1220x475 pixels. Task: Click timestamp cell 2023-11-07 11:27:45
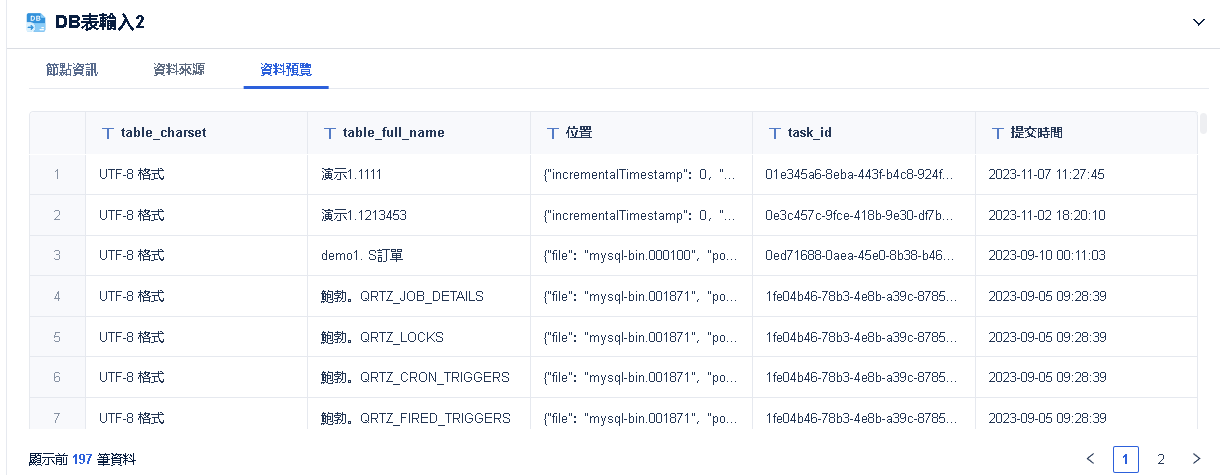(x=1046, y=174)
